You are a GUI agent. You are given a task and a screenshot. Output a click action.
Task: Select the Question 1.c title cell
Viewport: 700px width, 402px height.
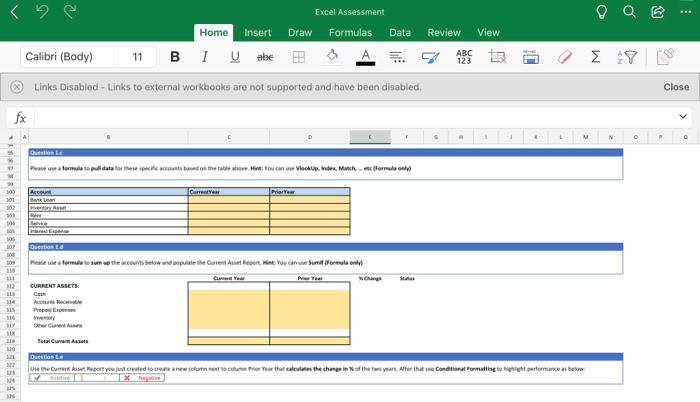pos(325,152)
